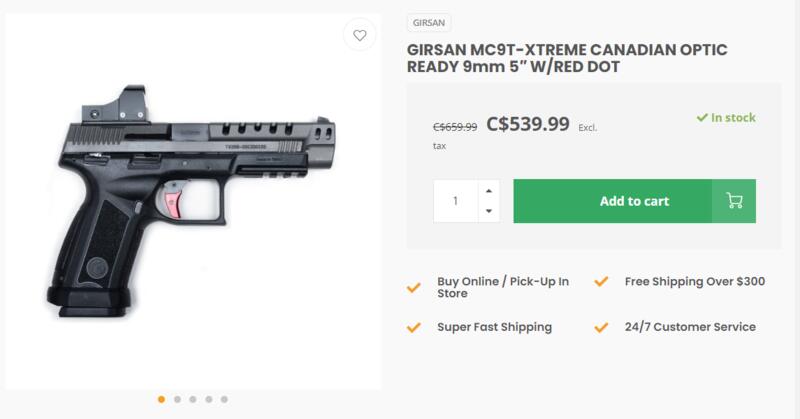Click the green In stock checkmark
Screen dimensions: 800x419
click(702, 118)
